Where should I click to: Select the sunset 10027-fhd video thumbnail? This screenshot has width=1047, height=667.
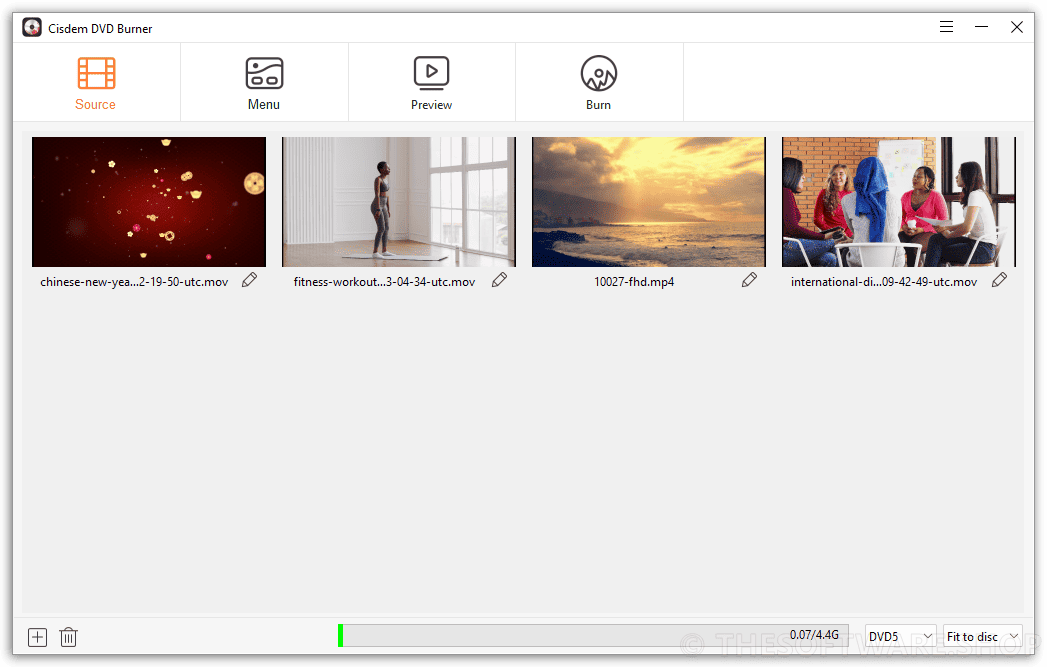pyautogui.click(x=649, y=202)
